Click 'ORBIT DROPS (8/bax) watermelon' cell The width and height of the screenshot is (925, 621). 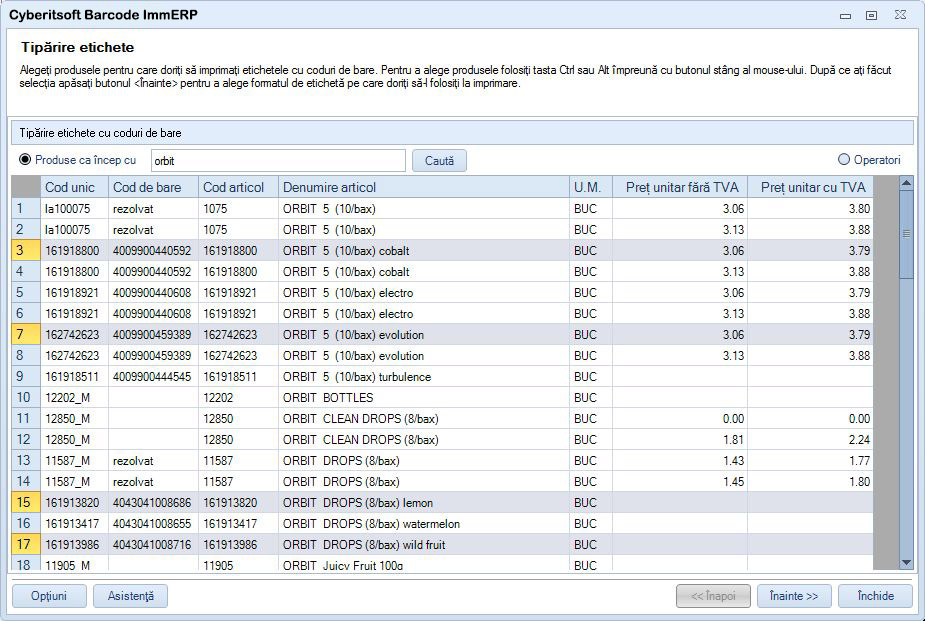[424, 524]
